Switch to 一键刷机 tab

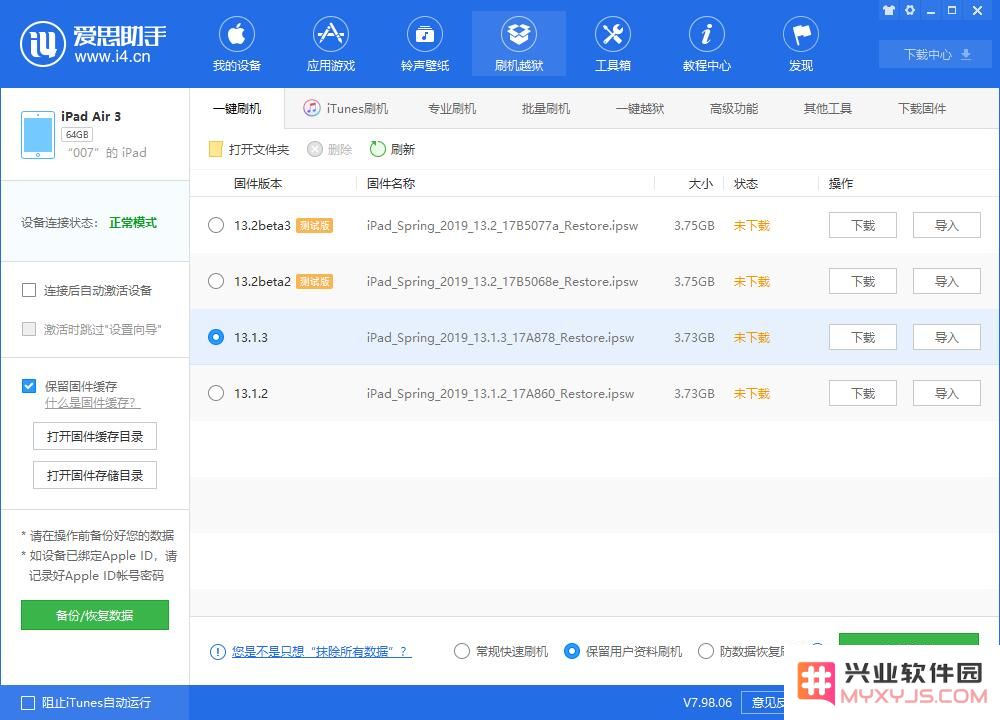pos(237,109)
